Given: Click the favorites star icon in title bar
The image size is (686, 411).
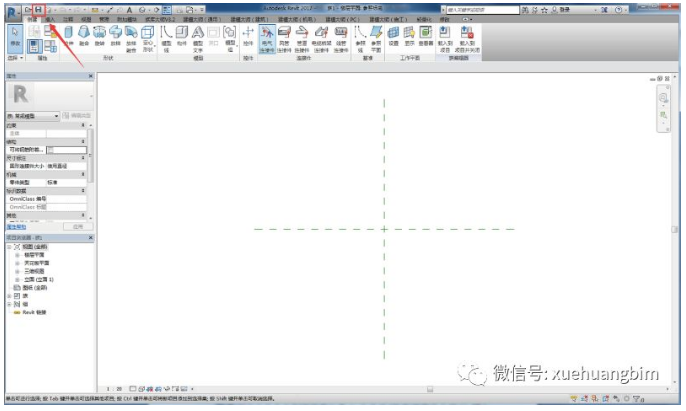Looking at the screenshot, I should [x=544, y=10].
